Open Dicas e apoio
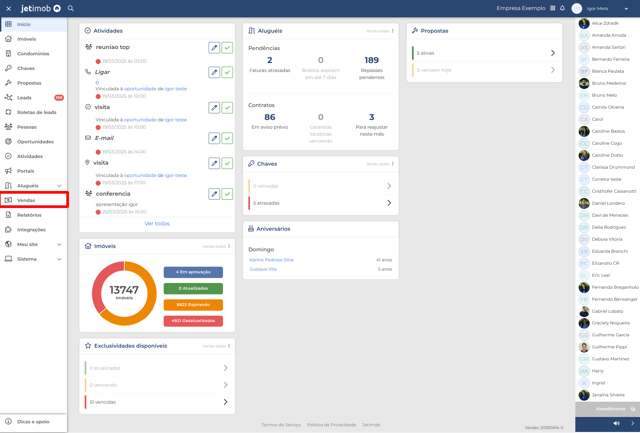 pos(33,422)
